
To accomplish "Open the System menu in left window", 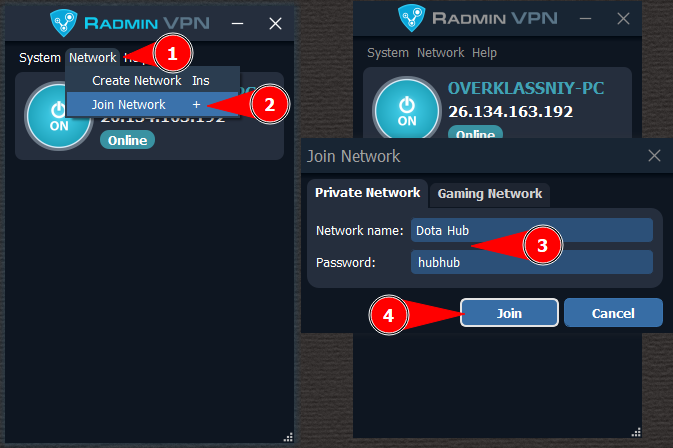I will pos(40,58).
